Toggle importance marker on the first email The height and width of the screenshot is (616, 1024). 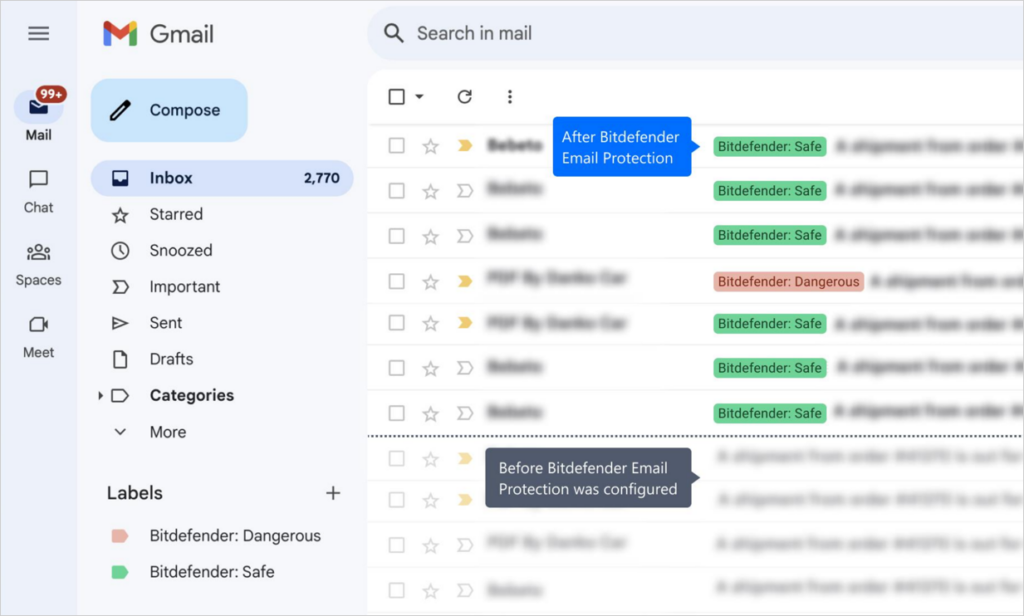click(x=465, y=146)
